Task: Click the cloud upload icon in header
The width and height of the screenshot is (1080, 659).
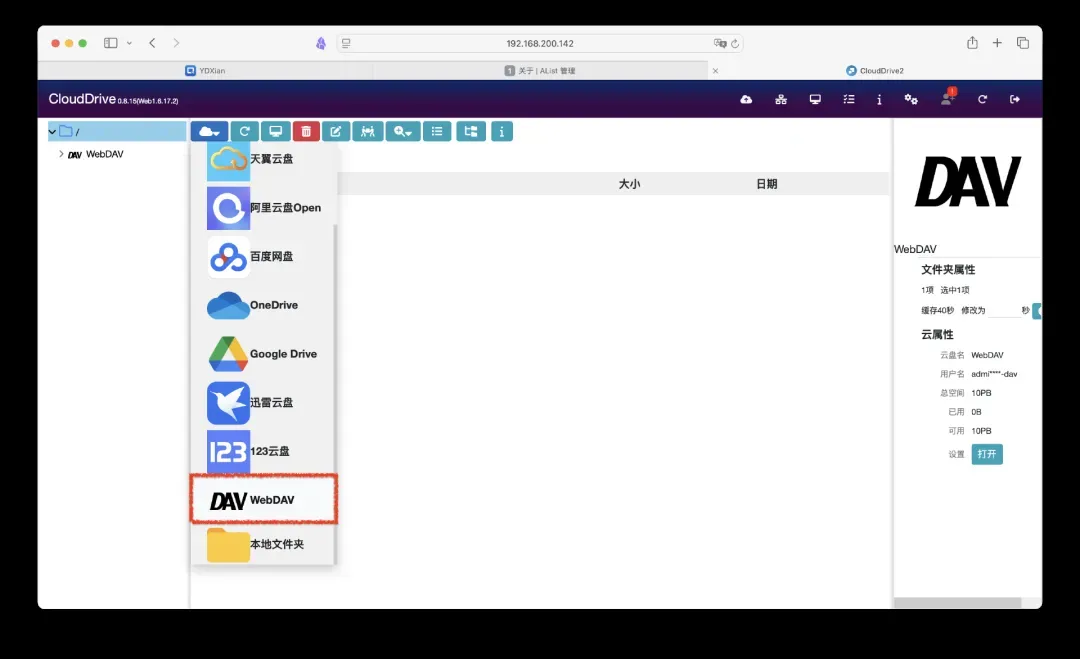Action: coord(746,99)
